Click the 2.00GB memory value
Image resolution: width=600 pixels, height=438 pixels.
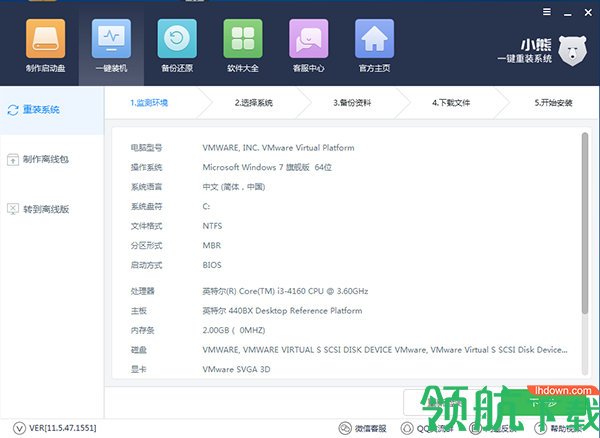[234, 330]
